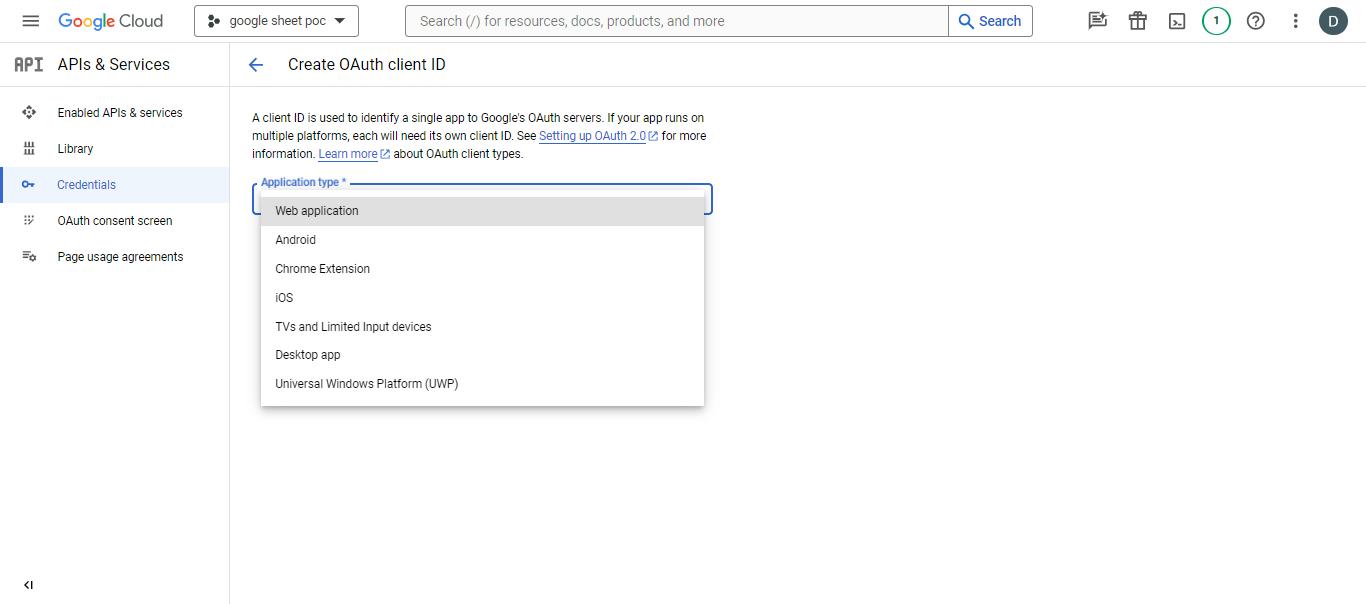This screenshot has width=1366, height=604.
Task: Open the google sheet poc project selector
Action: pos(276,21)
